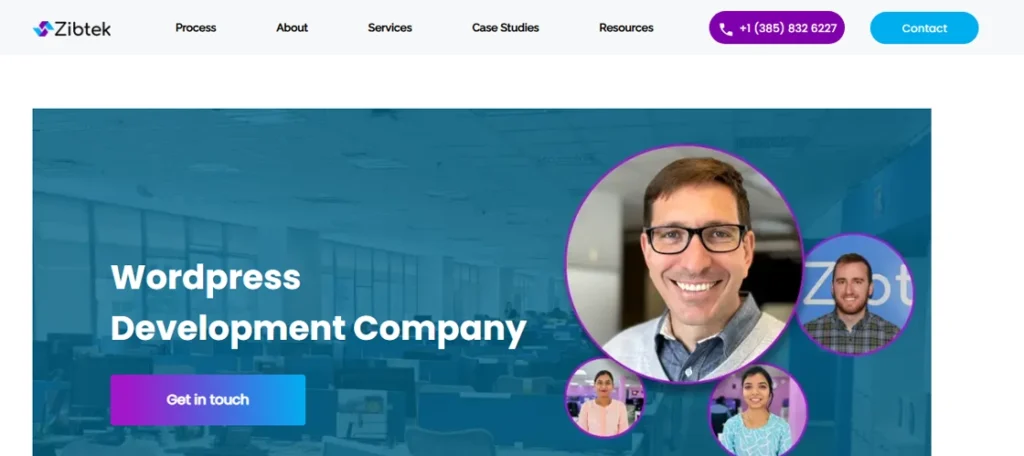The width and height of the screenshot is (1024, 456).
Task: Click the black eyeglasses in the large photo
Action: pyautogui.click(x=695, y=238)
